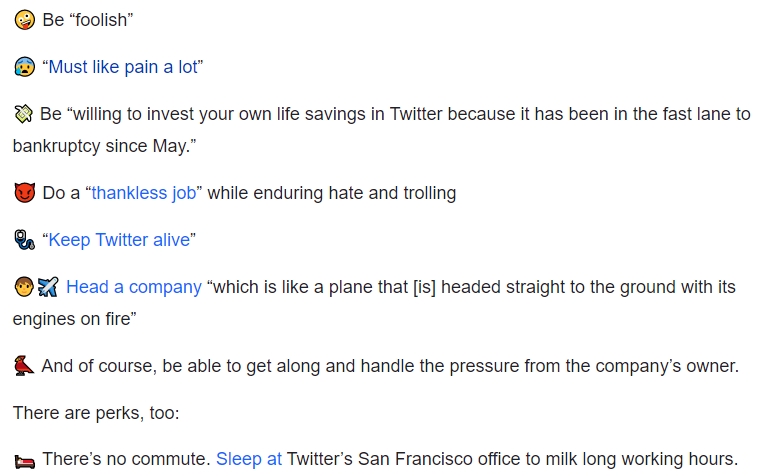Screen dimensions: 761x476
Task: Click the flying money emoji
Action: pyautogui.click(x=23, y=114)
